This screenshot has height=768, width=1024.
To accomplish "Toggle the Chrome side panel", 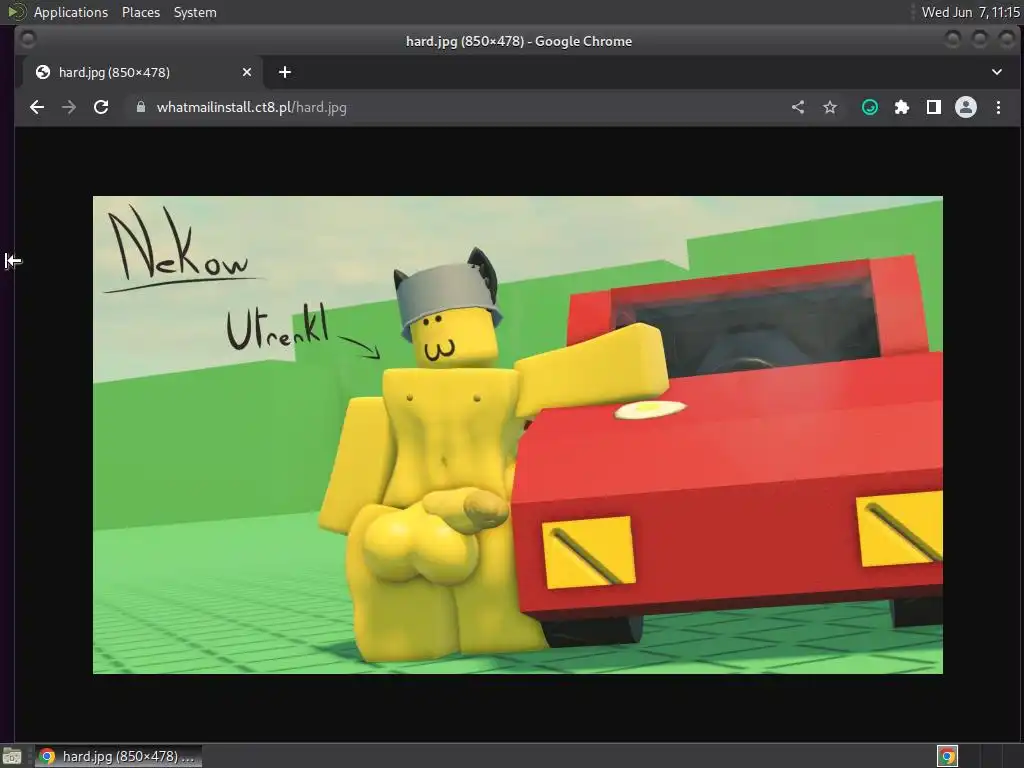I will [934, 107].
